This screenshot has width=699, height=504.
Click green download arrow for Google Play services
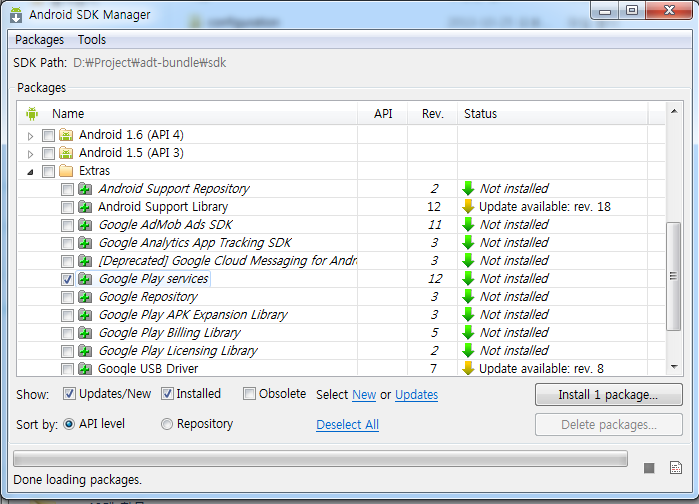coord(468,279)
